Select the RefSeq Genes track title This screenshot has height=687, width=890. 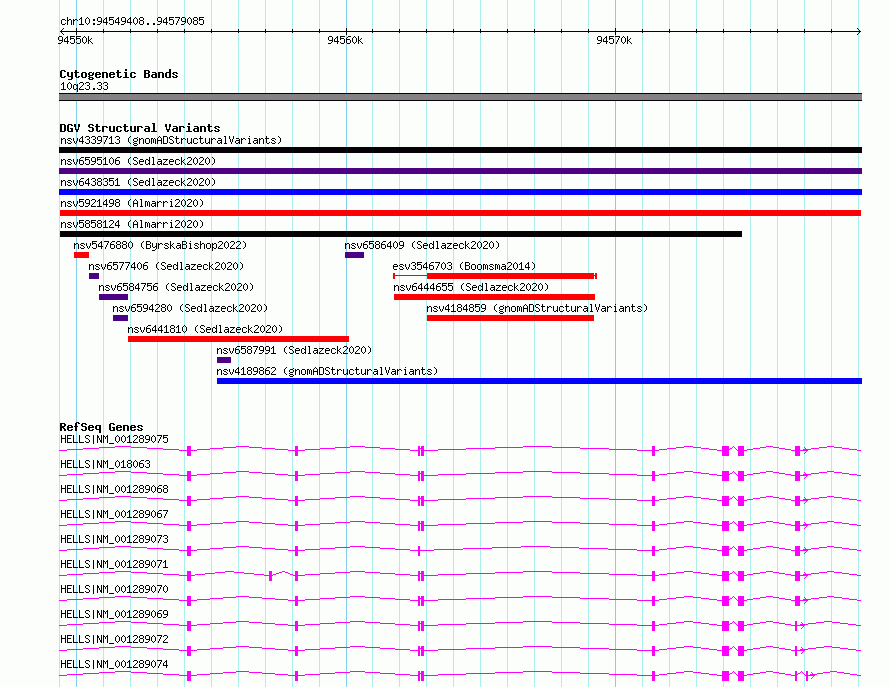pyautogui.click(x=101, y=427)
